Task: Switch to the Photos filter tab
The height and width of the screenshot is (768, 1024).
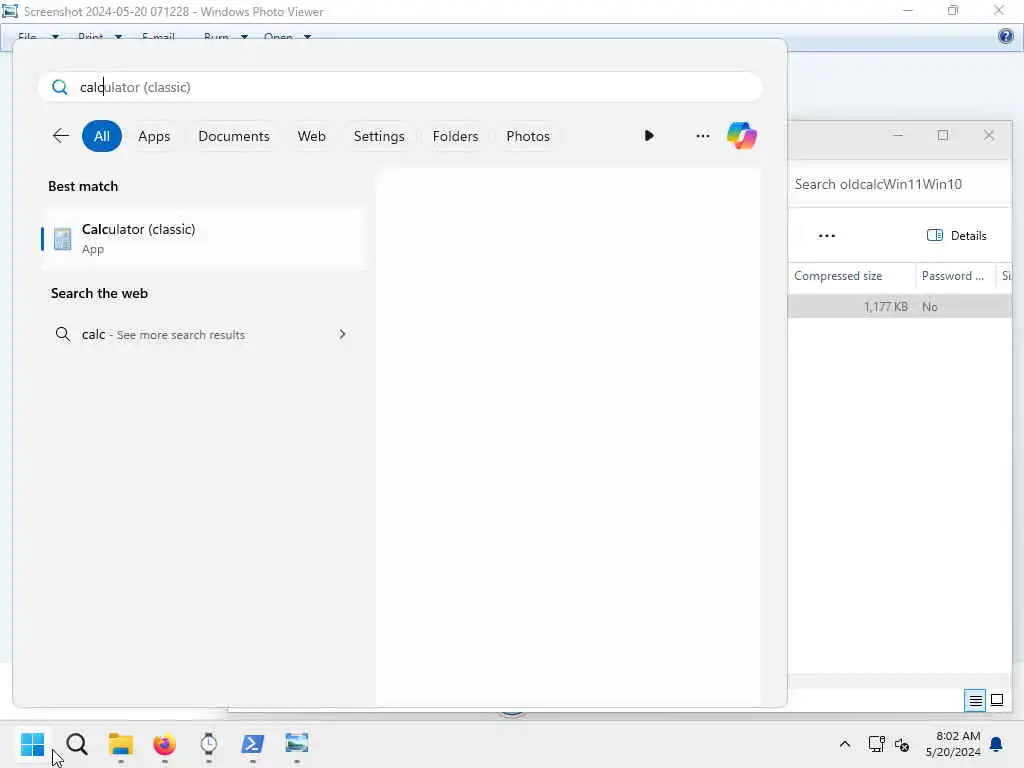Action: pyautogui.click(x=528, y=136)
